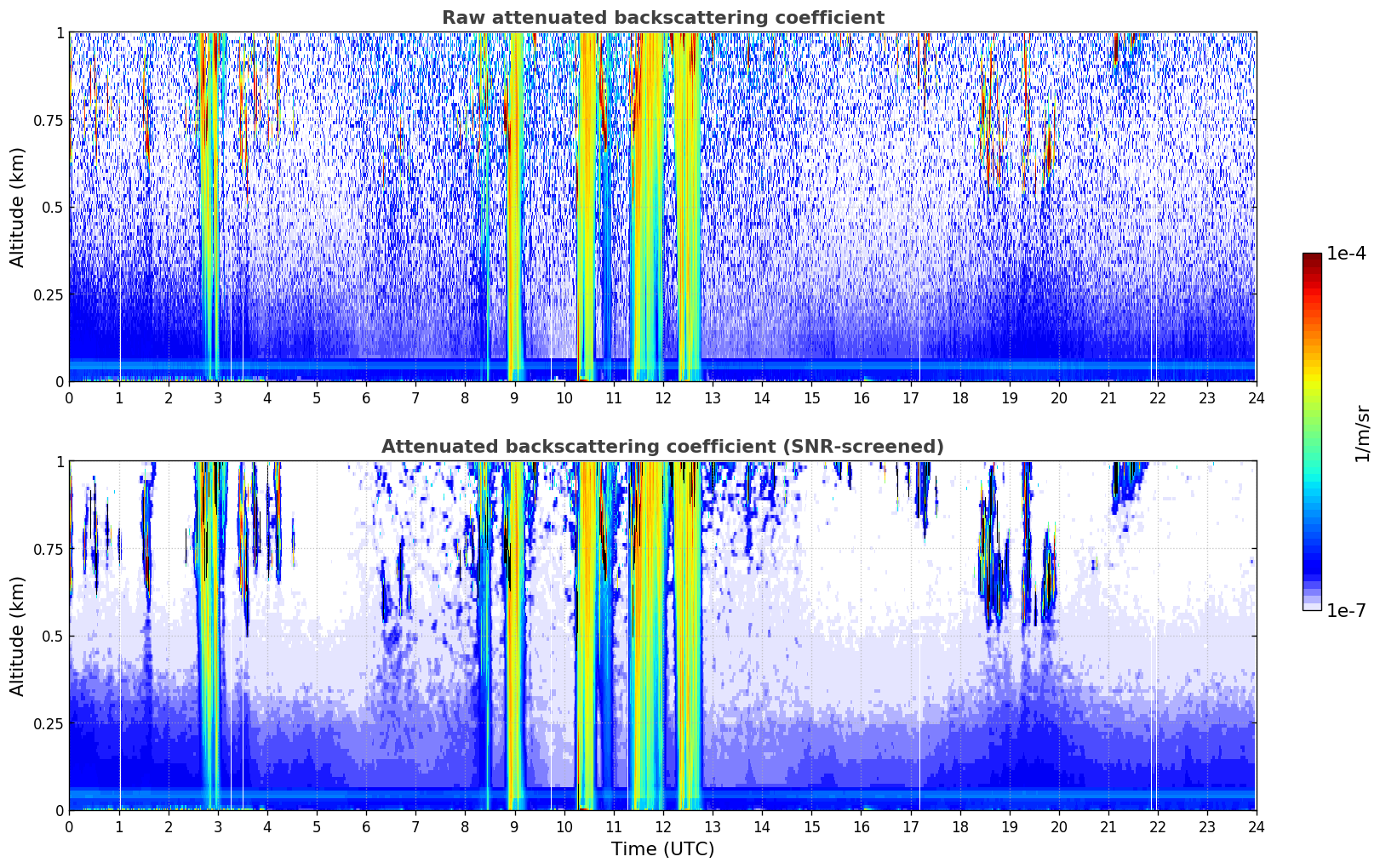Click the 1/m/sr colorbar unit label

pyautogui.click(x=1362, y=433)
